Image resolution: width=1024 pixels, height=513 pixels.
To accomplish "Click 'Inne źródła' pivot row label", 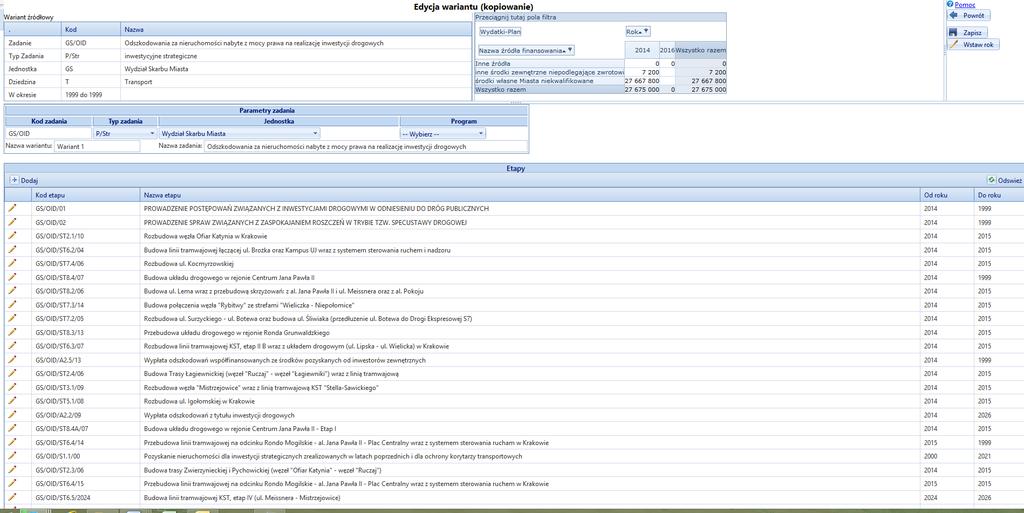I will (492, 63).
